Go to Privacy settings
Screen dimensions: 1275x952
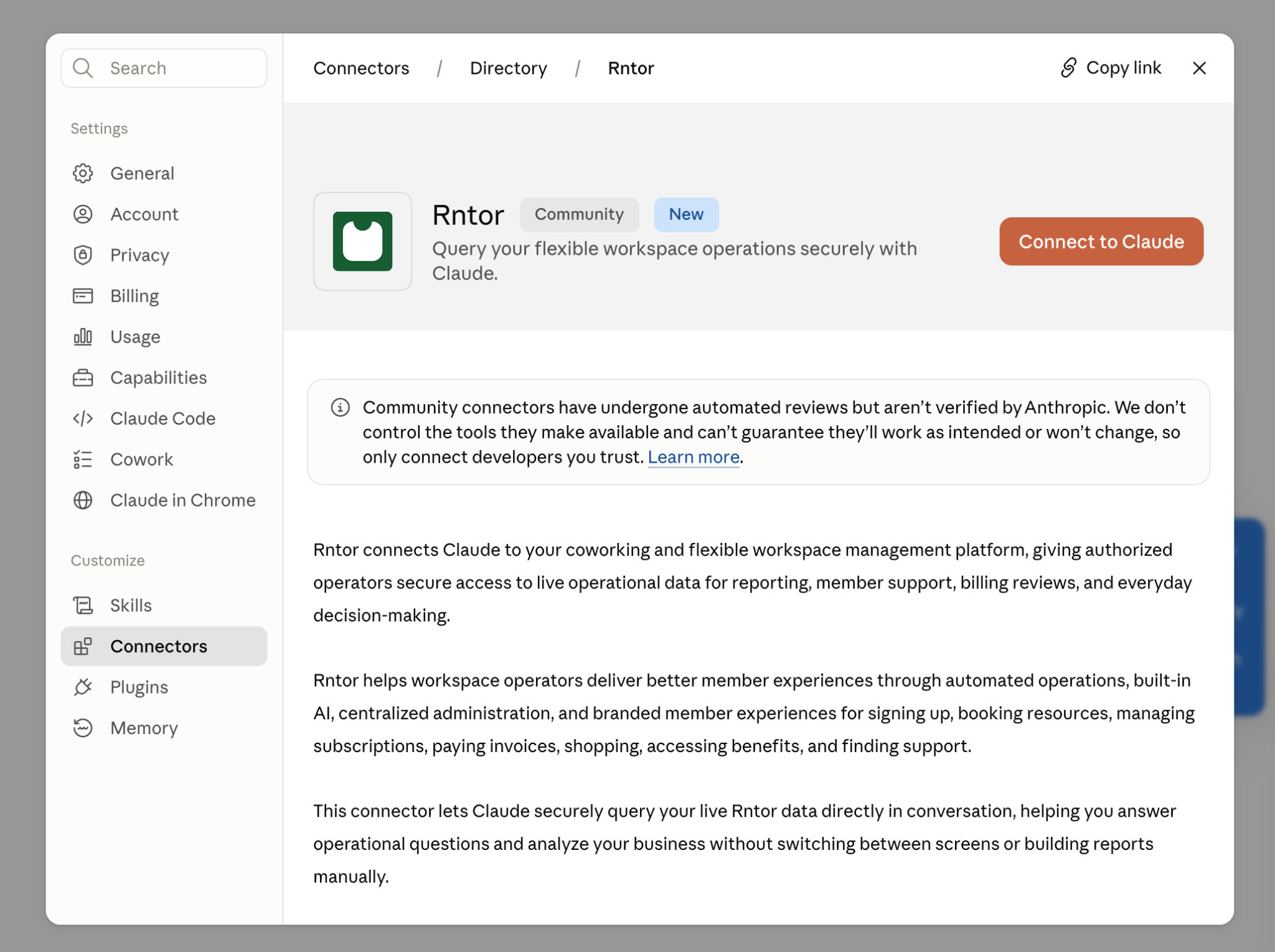coord(164,255)
